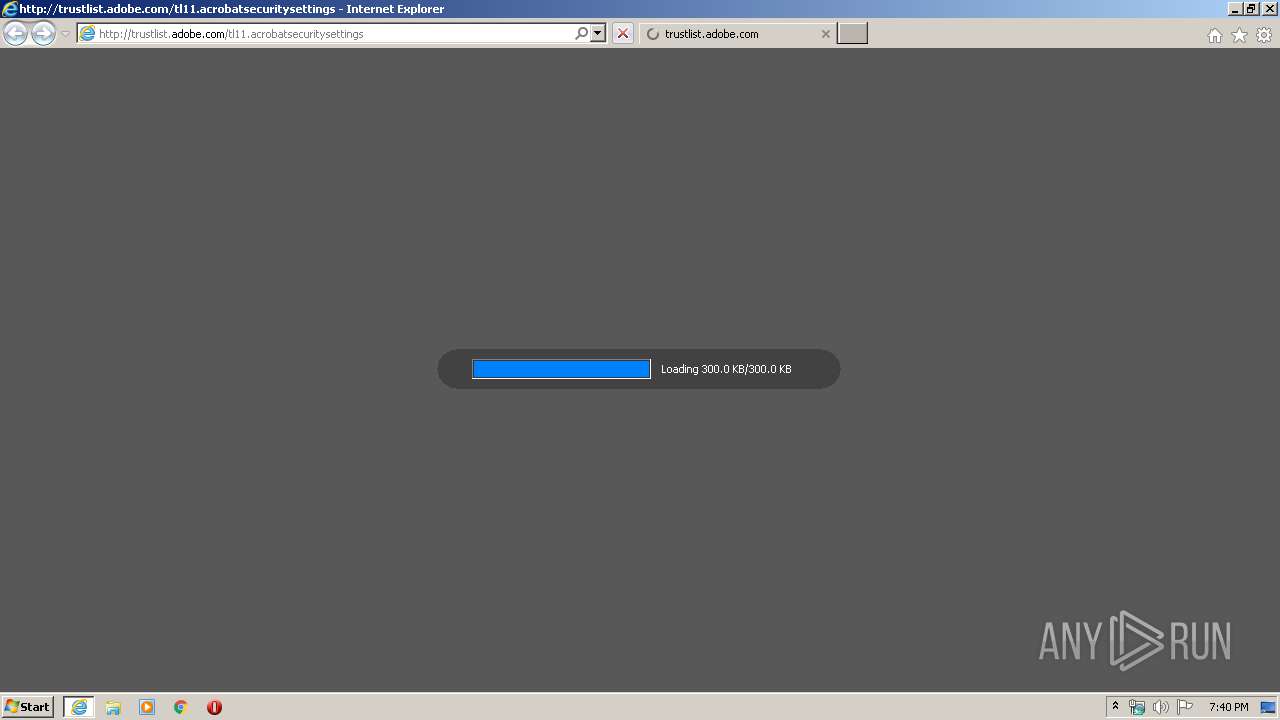The width and height of the screenshot is (1280, 720).
Task: Open Favorites star icon
Action: [1239, 35]
